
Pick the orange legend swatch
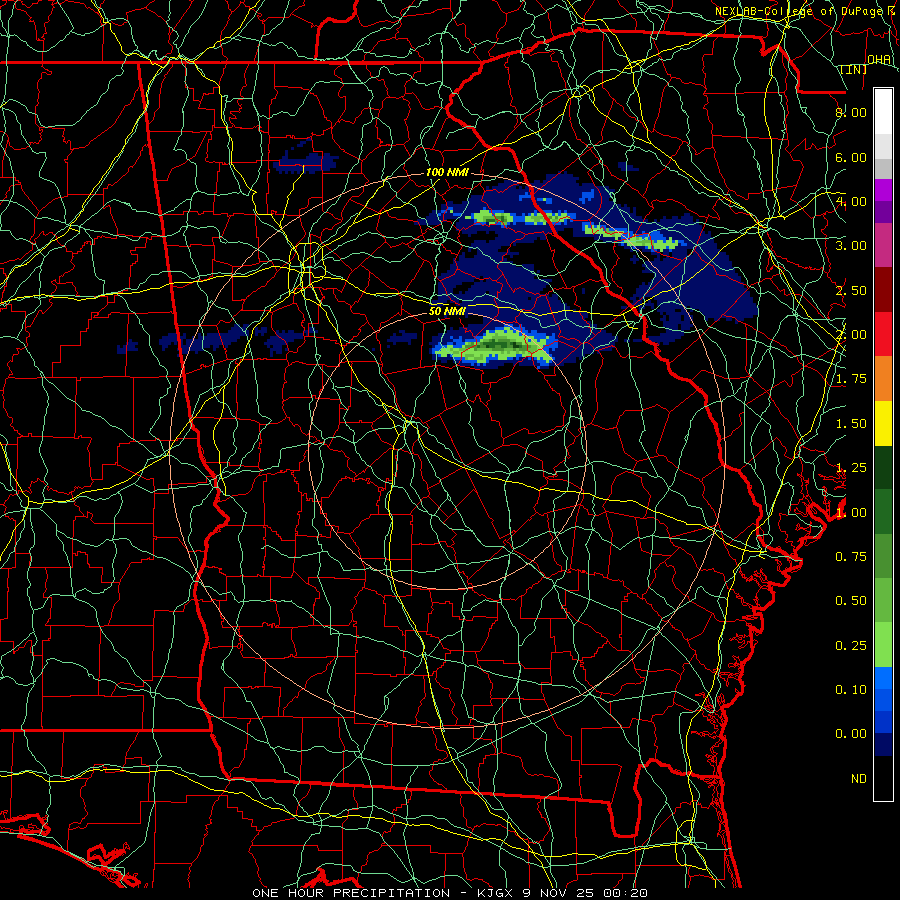coord(883,379)
